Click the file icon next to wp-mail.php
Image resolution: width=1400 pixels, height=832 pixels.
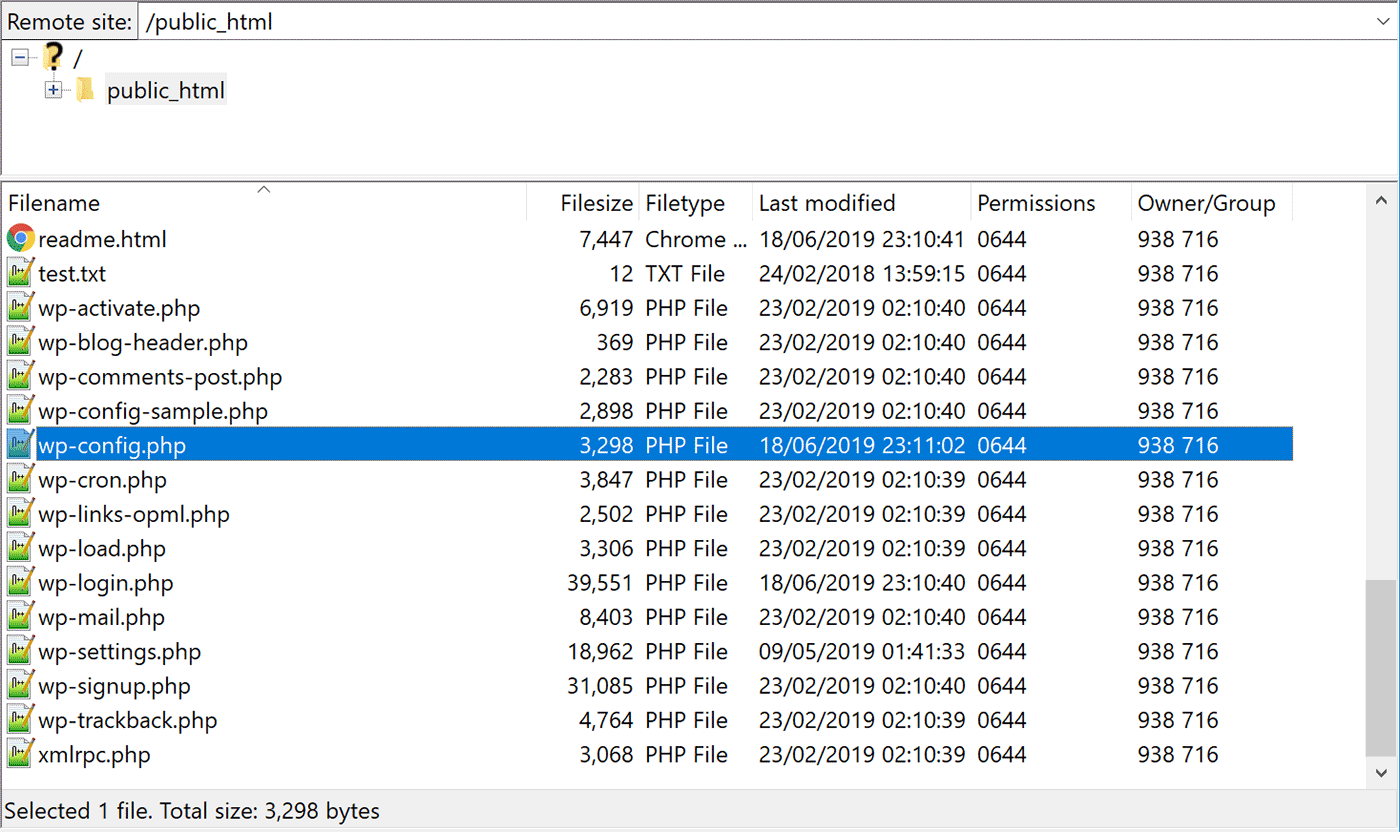(21, 616)
